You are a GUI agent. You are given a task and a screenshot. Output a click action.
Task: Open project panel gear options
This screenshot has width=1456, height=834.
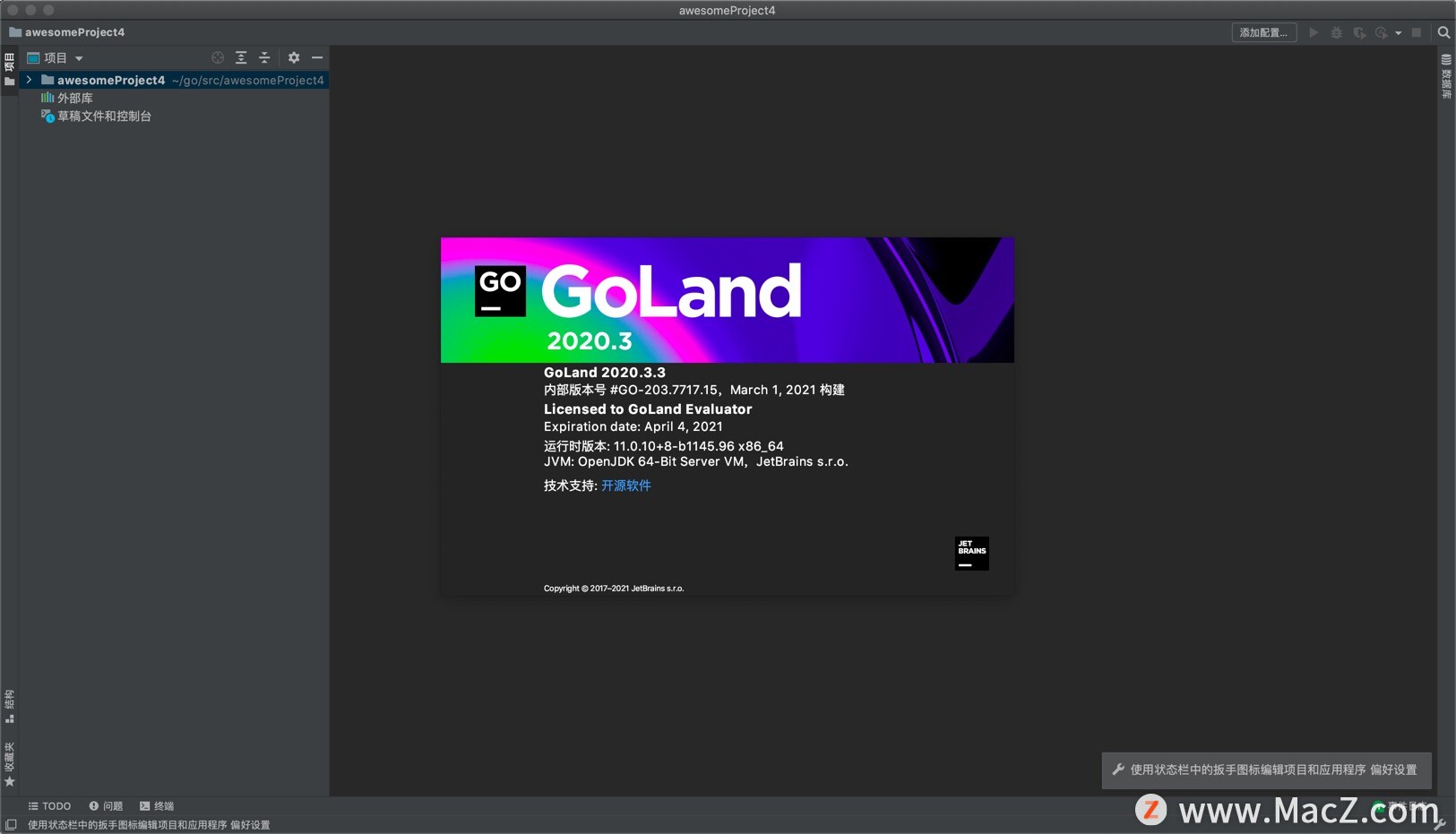pyautogui.click(x=294, y=57)
